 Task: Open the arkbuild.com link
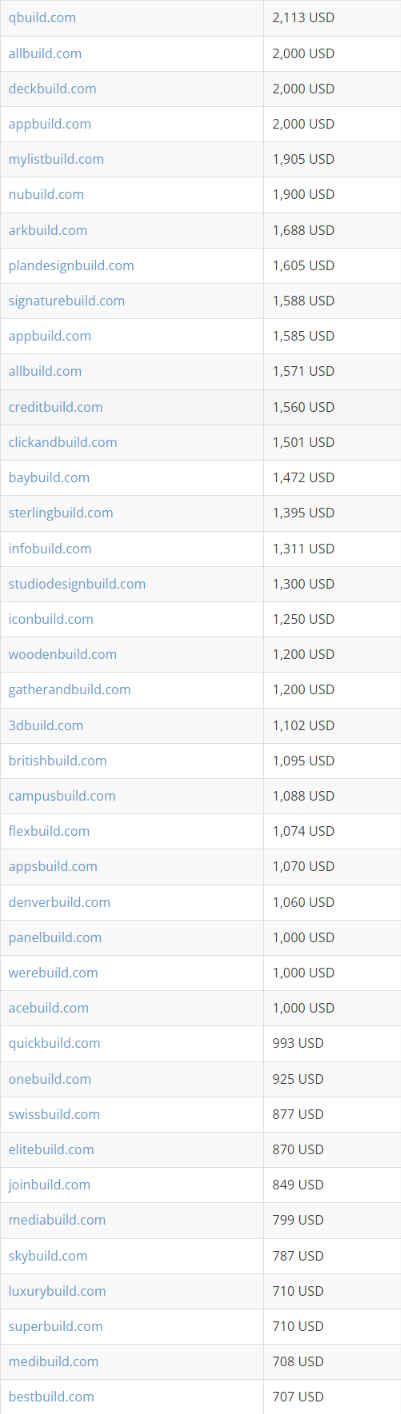[x=48, y=230]
